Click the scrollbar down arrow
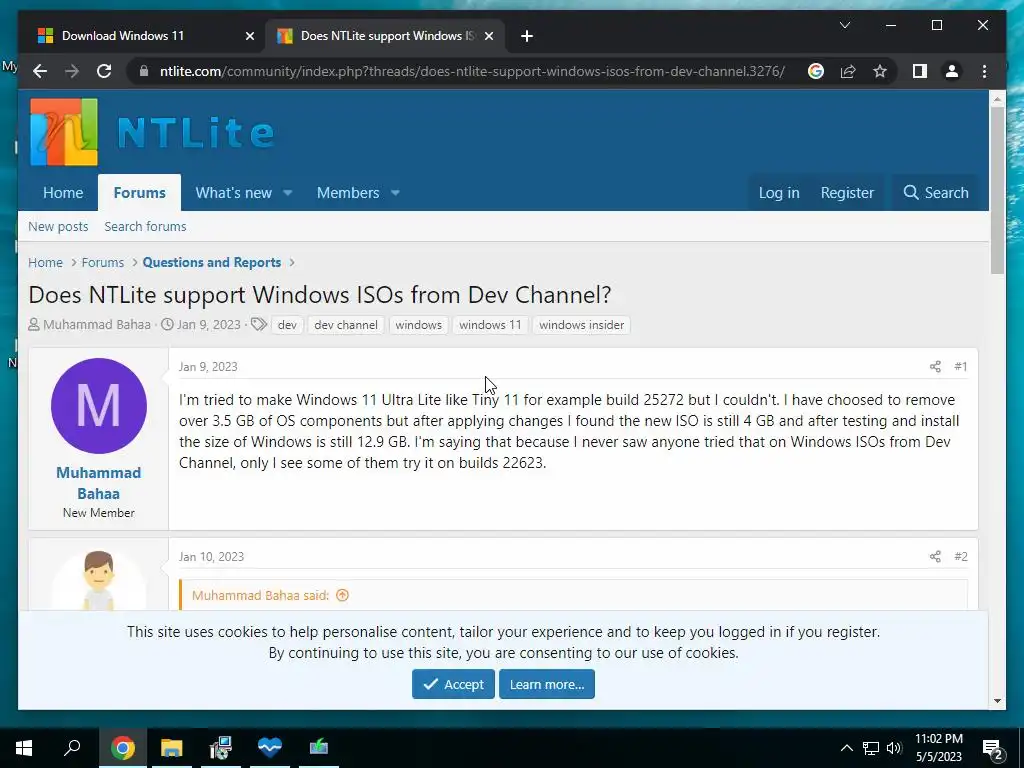This screenshot has height=768, width=1024. pos(997,701)
